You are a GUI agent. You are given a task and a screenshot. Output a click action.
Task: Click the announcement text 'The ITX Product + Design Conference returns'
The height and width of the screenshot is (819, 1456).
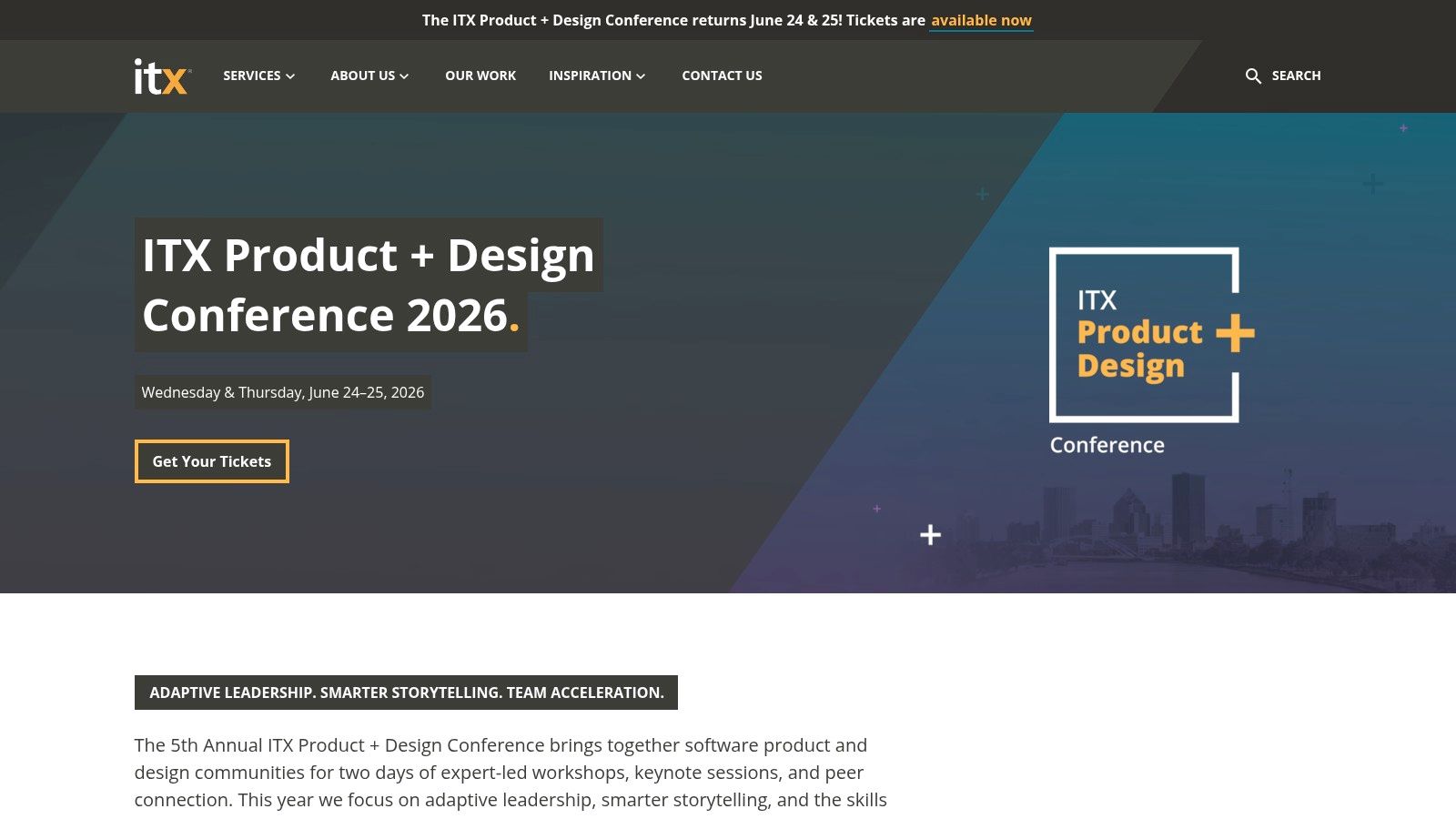tap(673, 20)
